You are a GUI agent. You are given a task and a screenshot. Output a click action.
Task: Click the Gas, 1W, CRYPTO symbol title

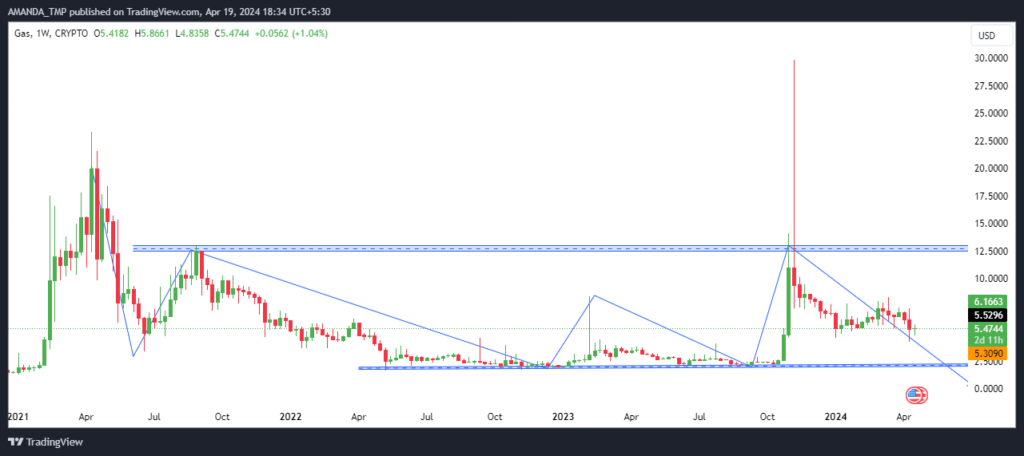pos(51,33)
